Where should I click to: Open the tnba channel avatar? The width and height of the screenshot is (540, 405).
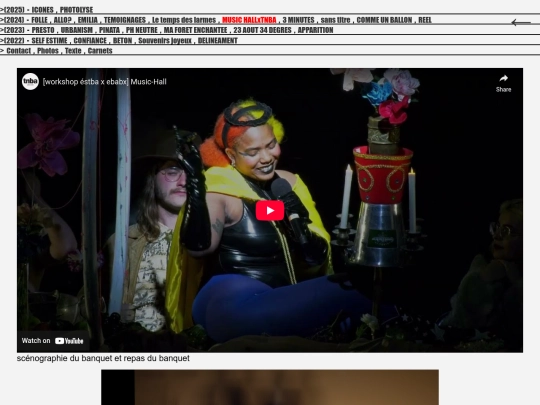30,82
